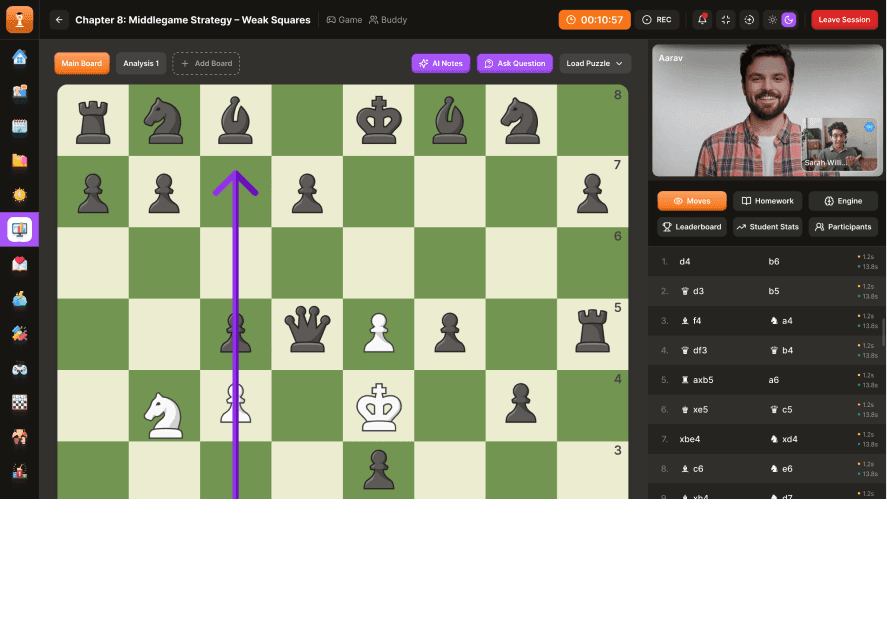Select Buddy mode in header

click(388, 20)
